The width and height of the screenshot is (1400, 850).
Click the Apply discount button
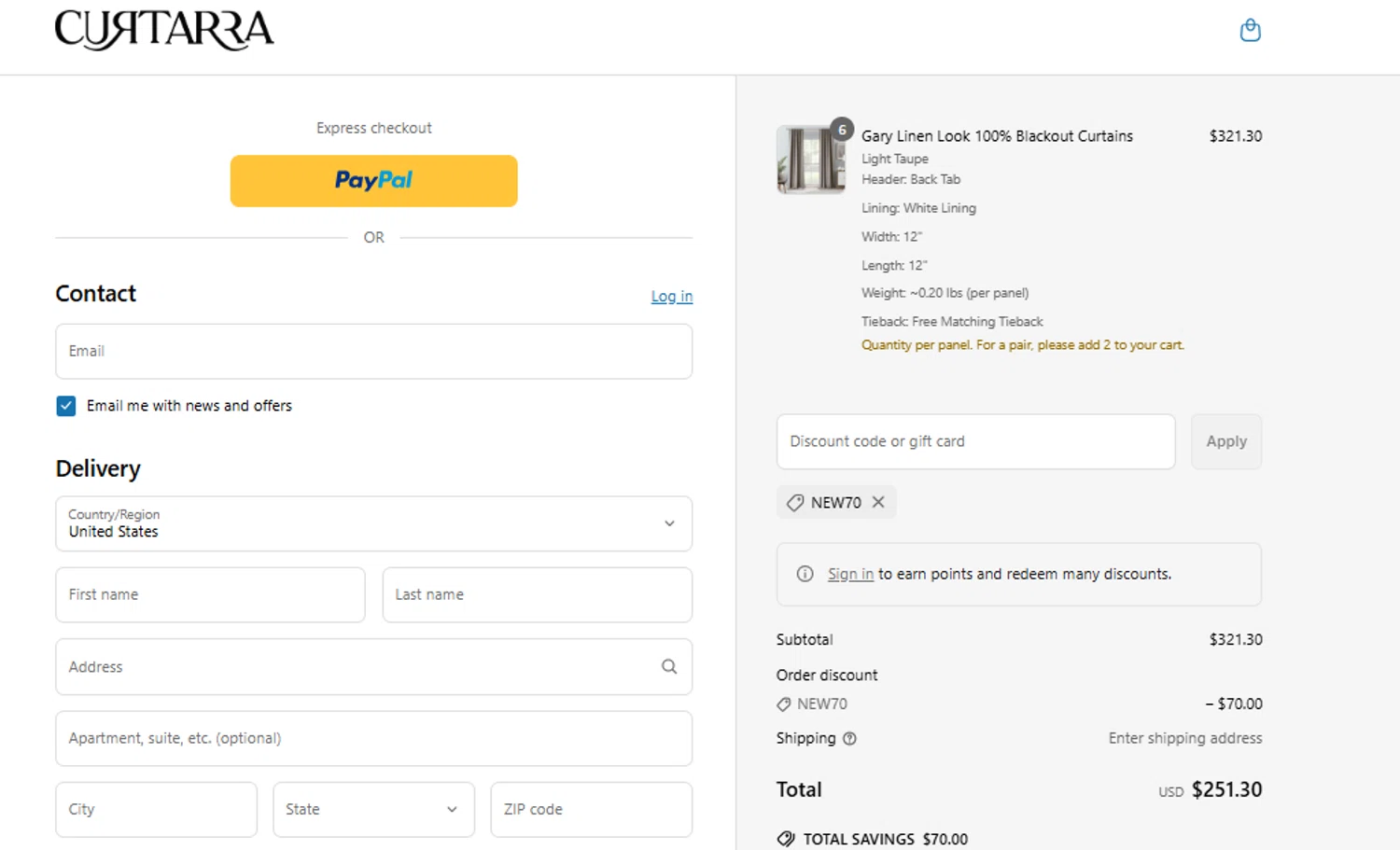(x=1226, y=441)
